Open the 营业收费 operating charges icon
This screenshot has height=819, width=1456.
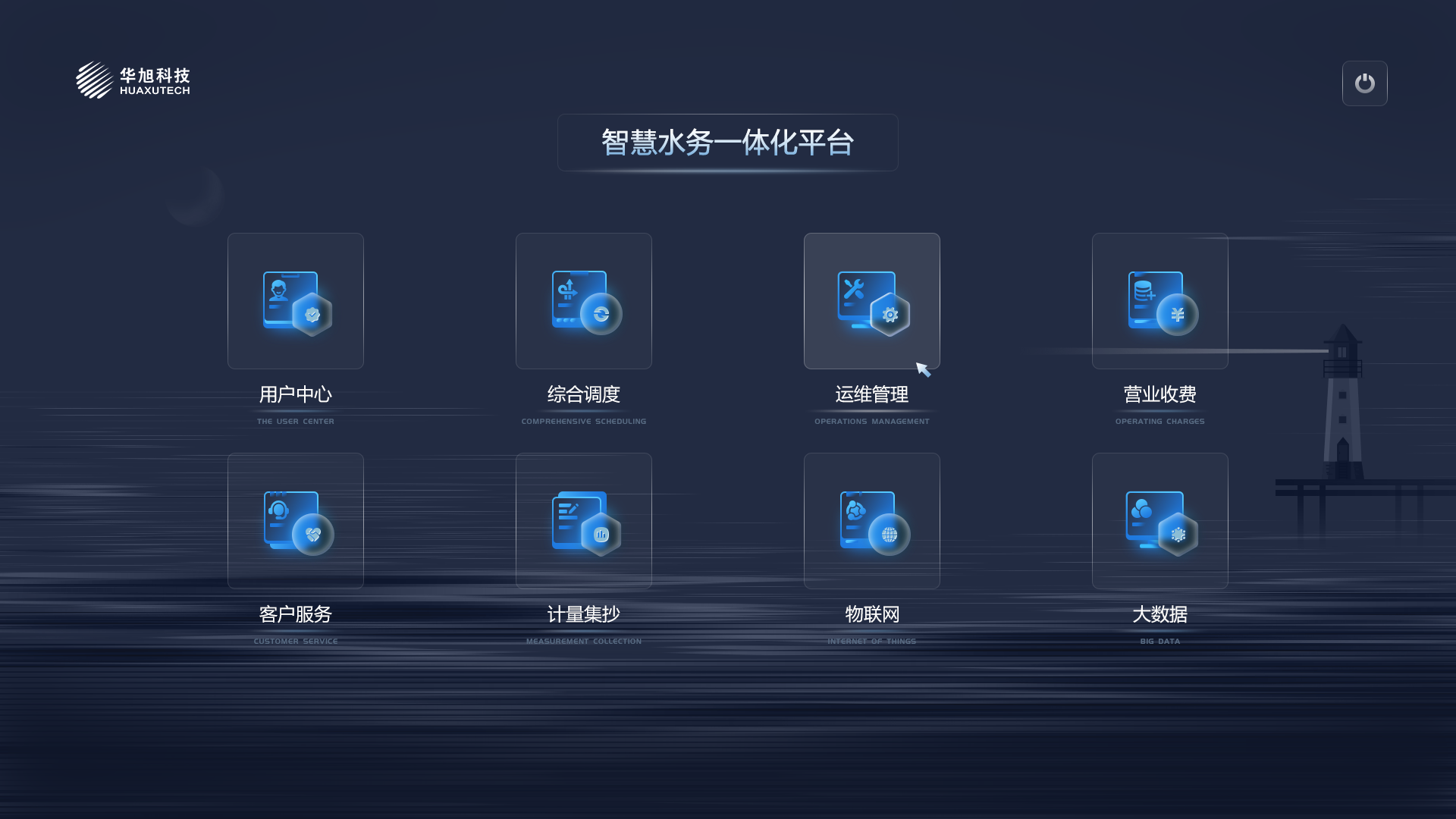[x=1160, y=301]
